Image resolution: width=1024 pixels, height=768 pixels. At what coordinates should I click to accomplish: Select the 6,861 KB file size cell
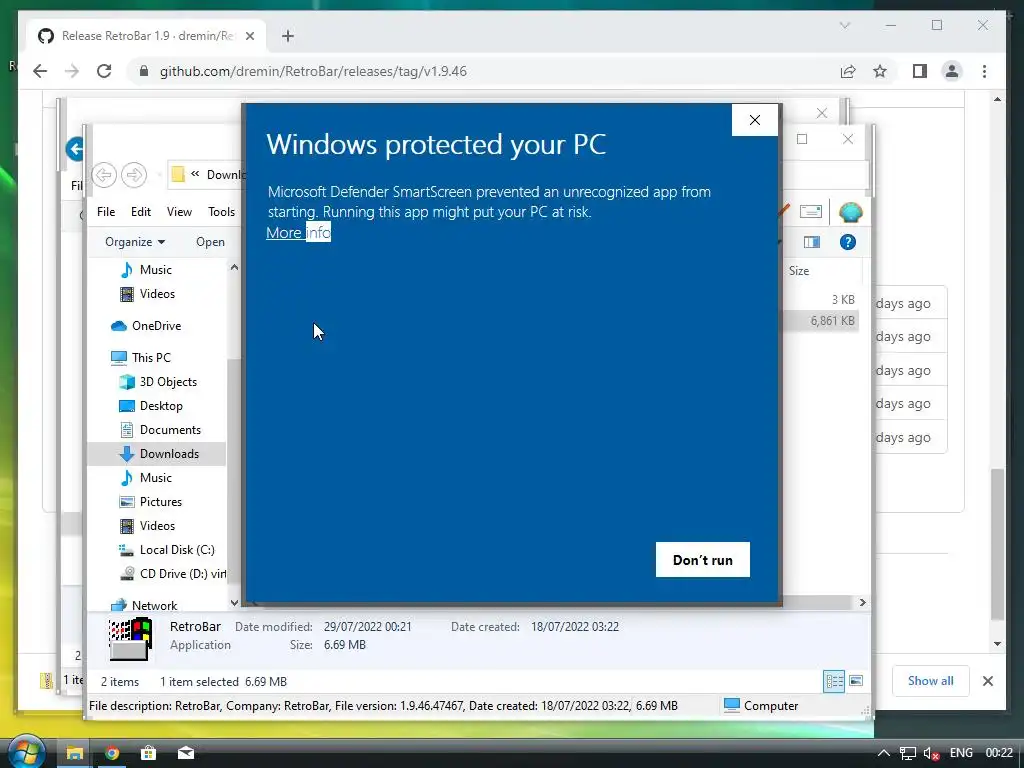tap(832, 321)
